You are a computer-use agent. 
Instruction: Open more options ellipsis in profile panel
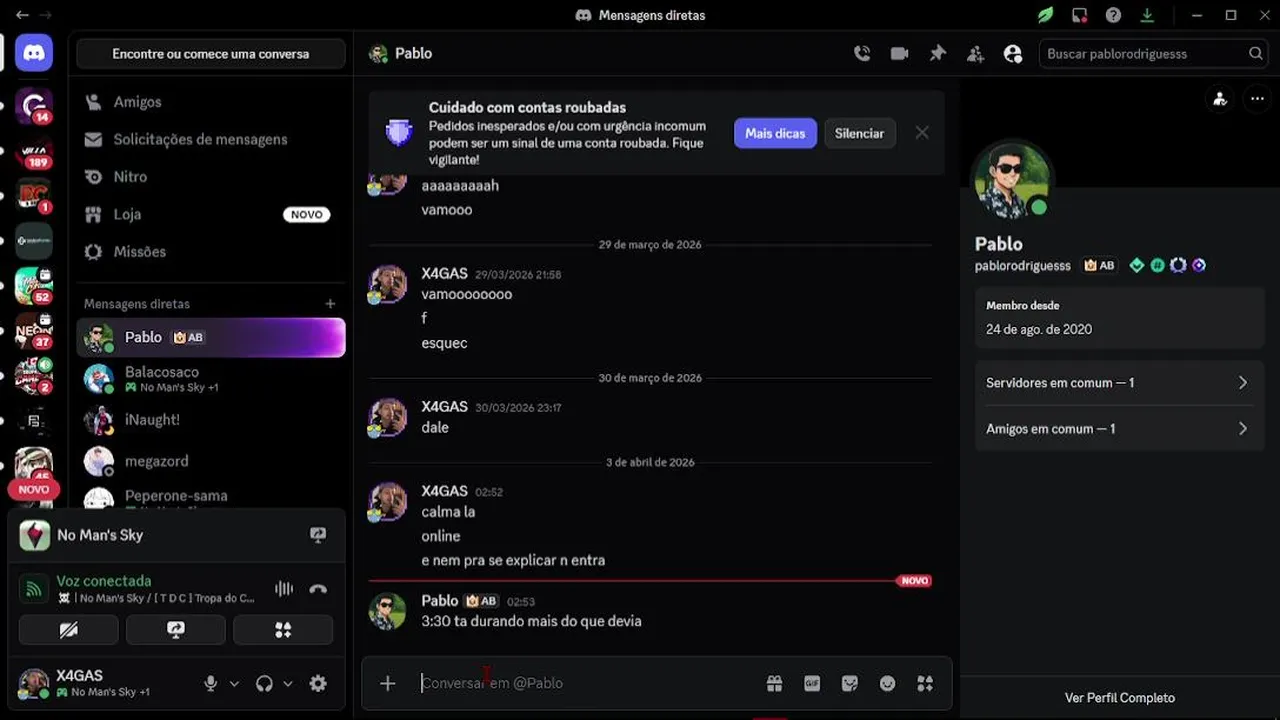[1257, 99]
